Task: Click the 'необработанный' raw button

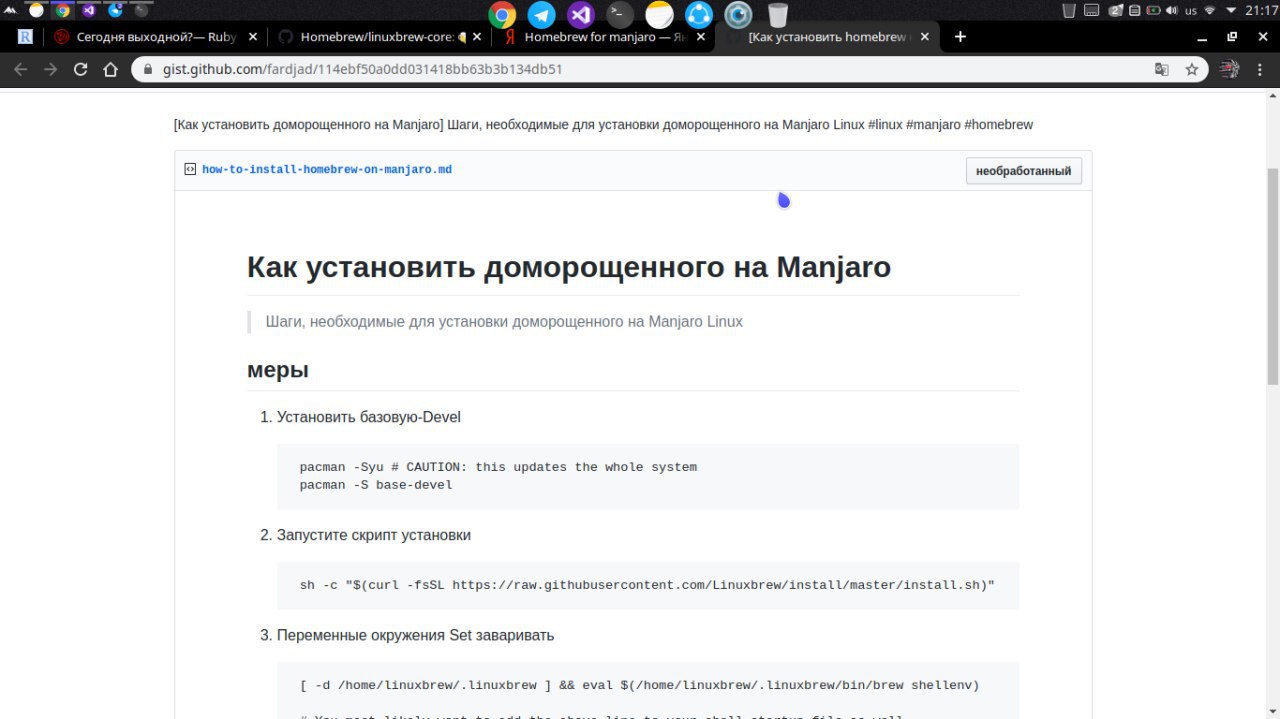Action: point(1023,171)
